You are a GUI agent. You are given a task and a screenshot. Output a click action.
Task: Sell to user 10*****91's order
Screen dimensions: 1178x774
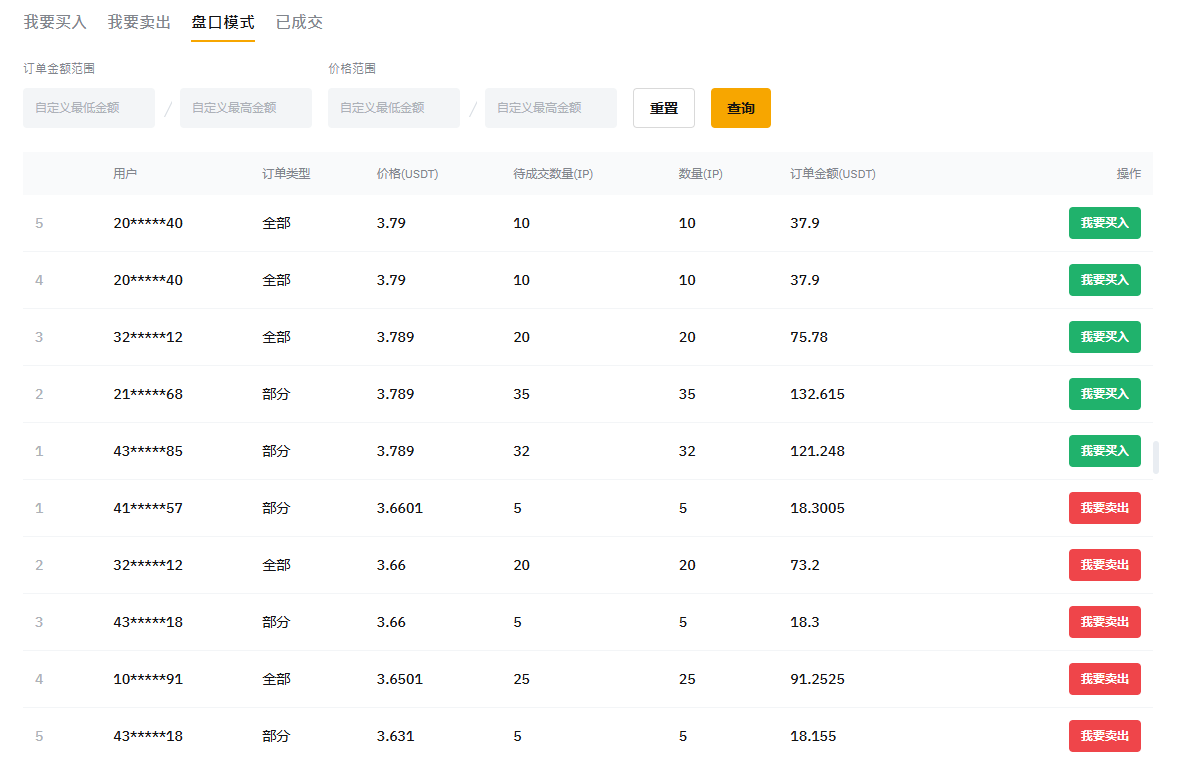click(1104, 679)
